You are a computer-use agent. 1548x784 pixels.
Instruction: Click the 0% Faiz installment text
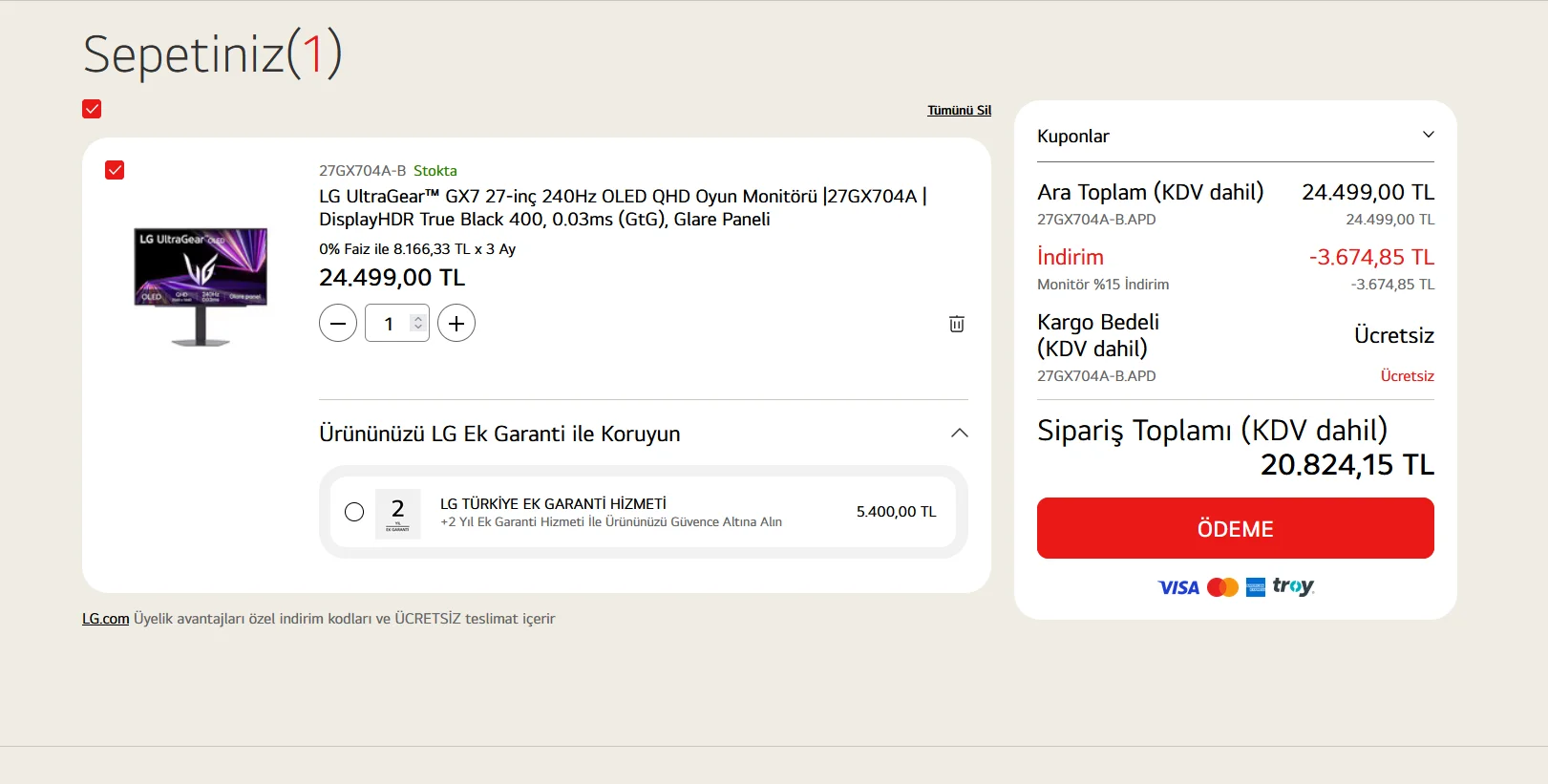(x=417, y=249)
